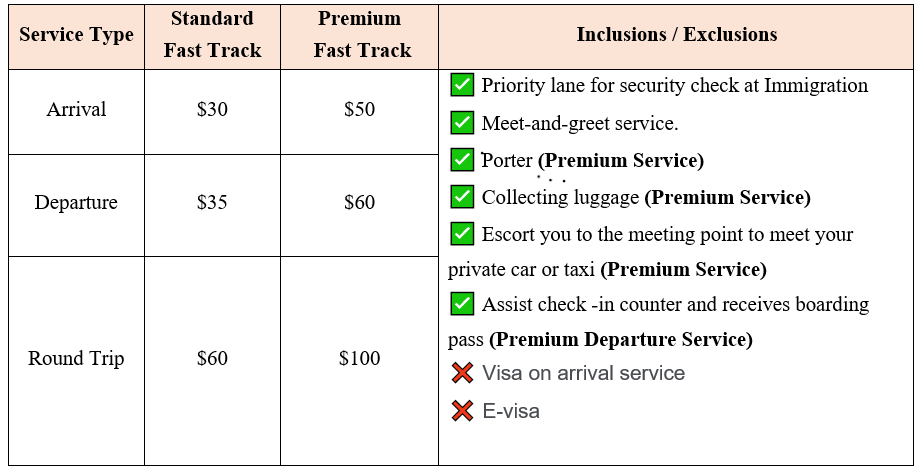Viewport: 920px width, 475px height.
Task: Click the Round Trip row label
Action: click(x=76, y=359)
